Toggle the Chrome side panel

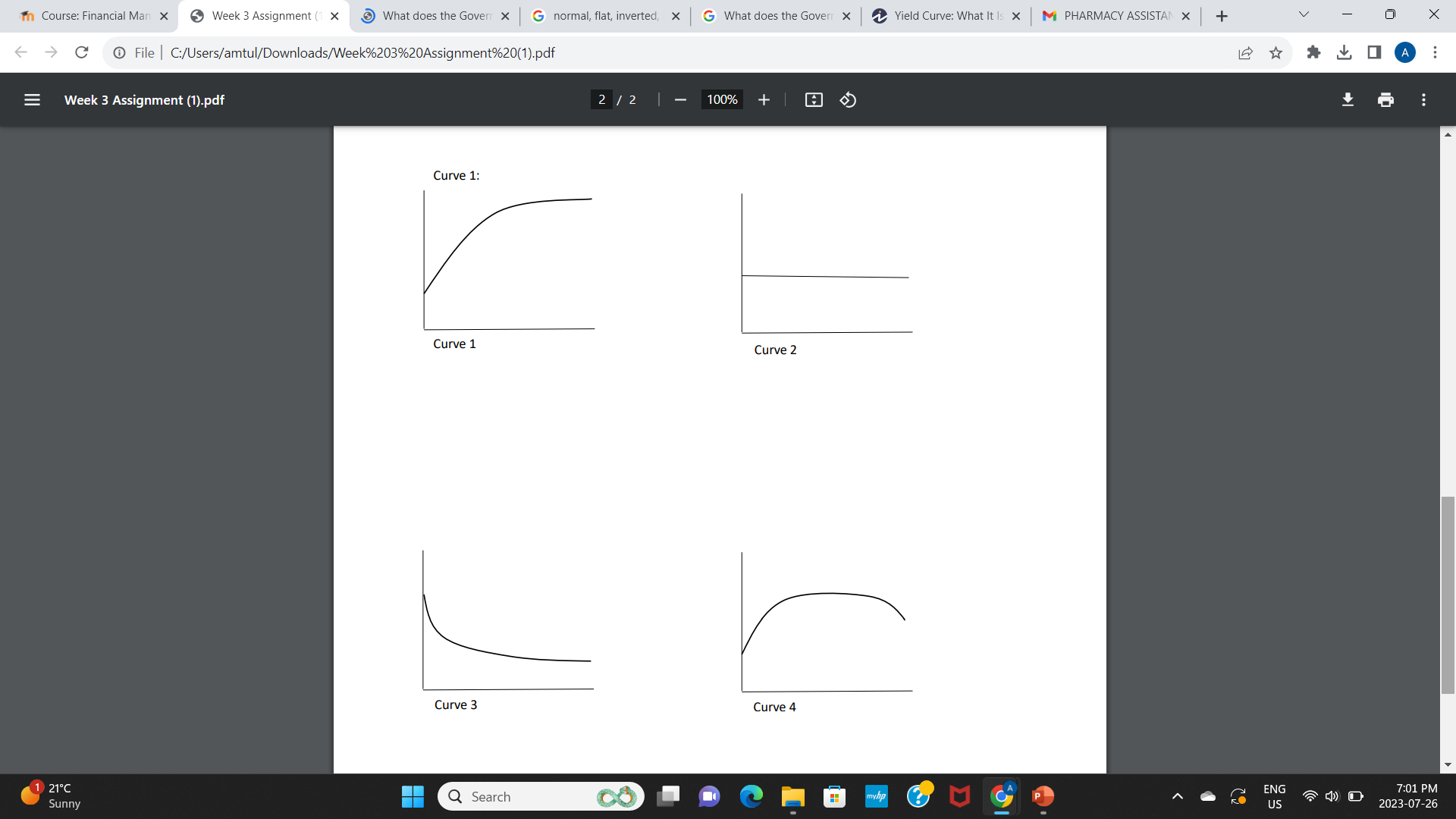coord(1373,52)
